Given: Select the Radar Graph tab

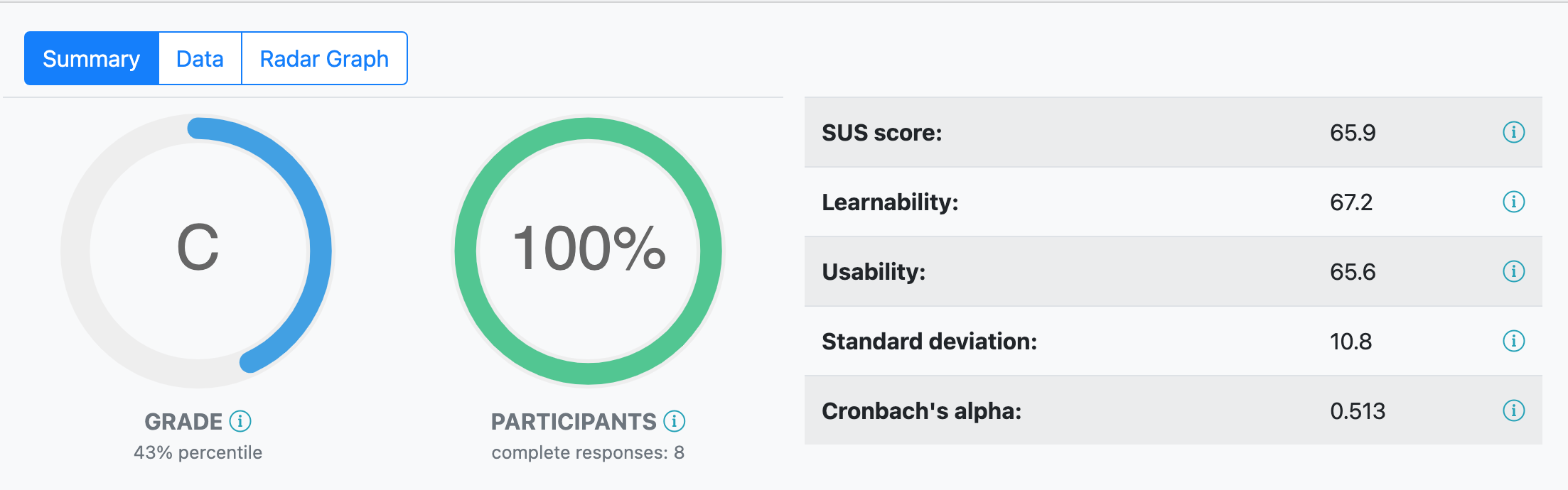Looking at the screenshot, I should (324, 58).
